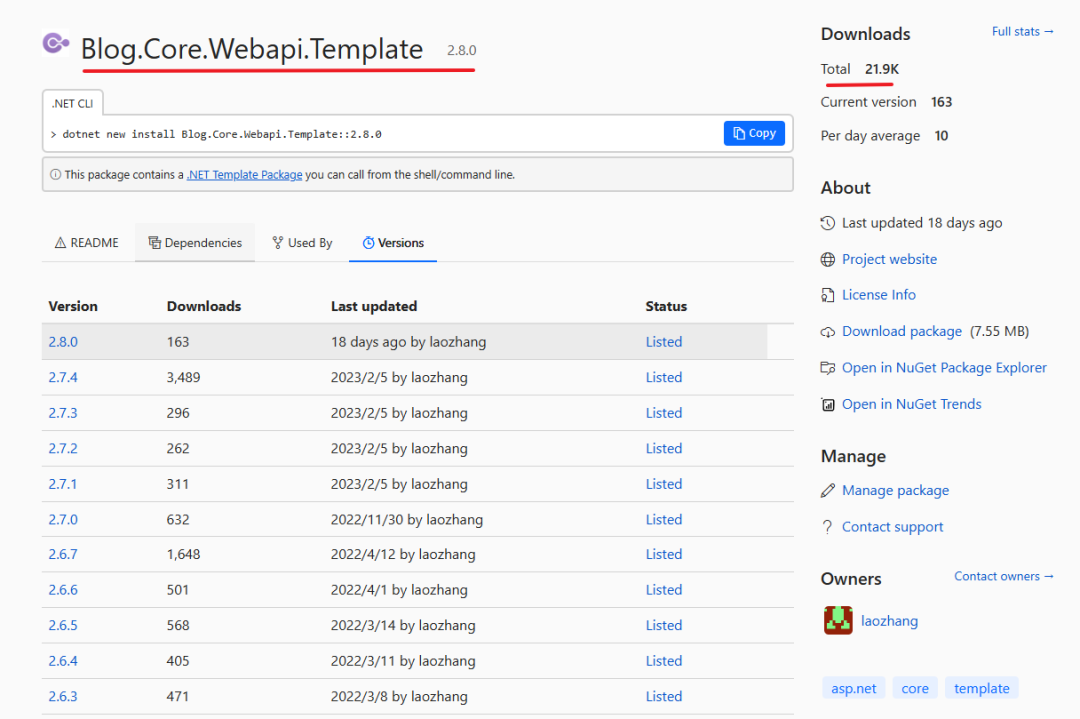Click Listed status for version 2.6.3
1080x719 pixels.
(x=664, y=696)
